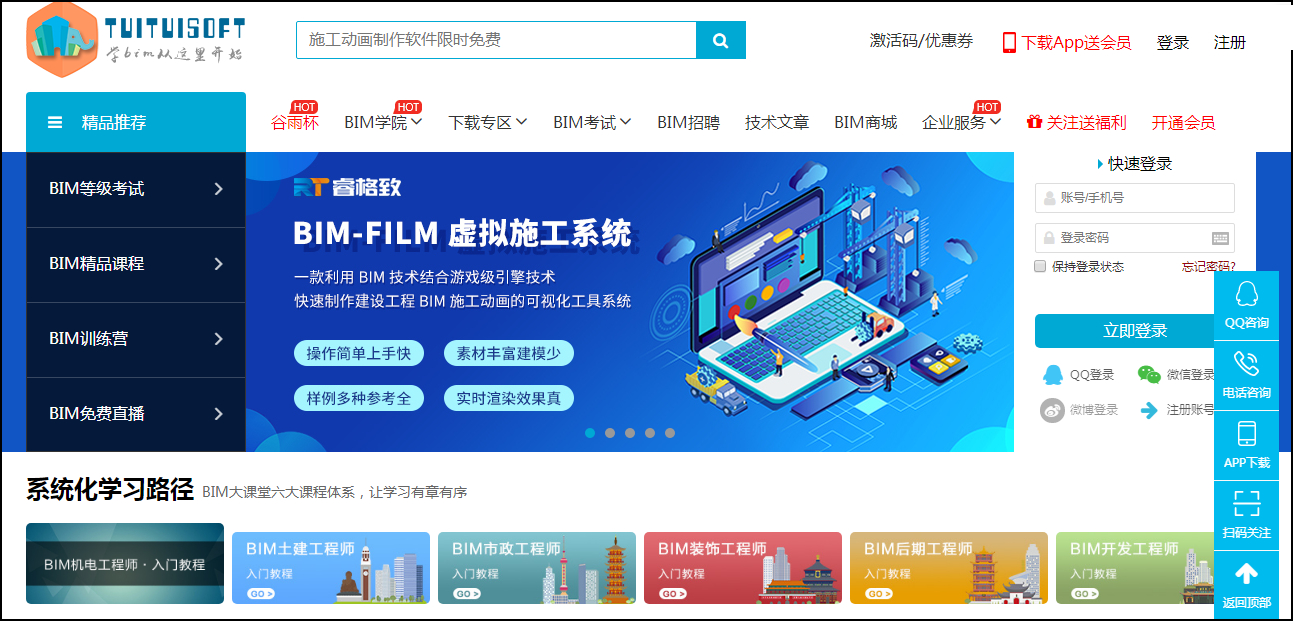
Task: Click the lock icon in password field
Action: tap(1049, 238)
